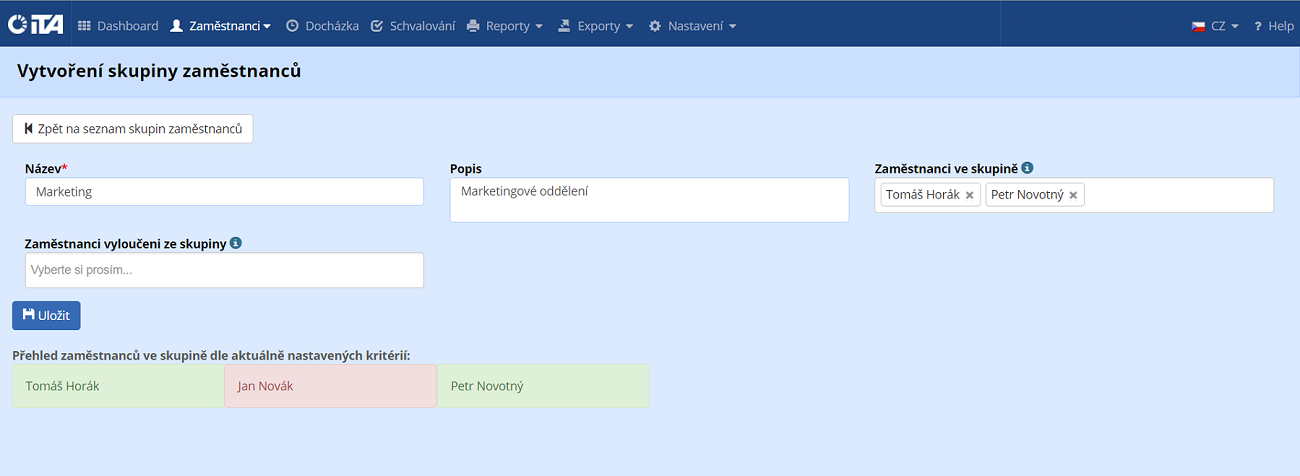Expand the Exporty dropdown menu
This screenshot has width=1300, height=476.
(596, 26)
